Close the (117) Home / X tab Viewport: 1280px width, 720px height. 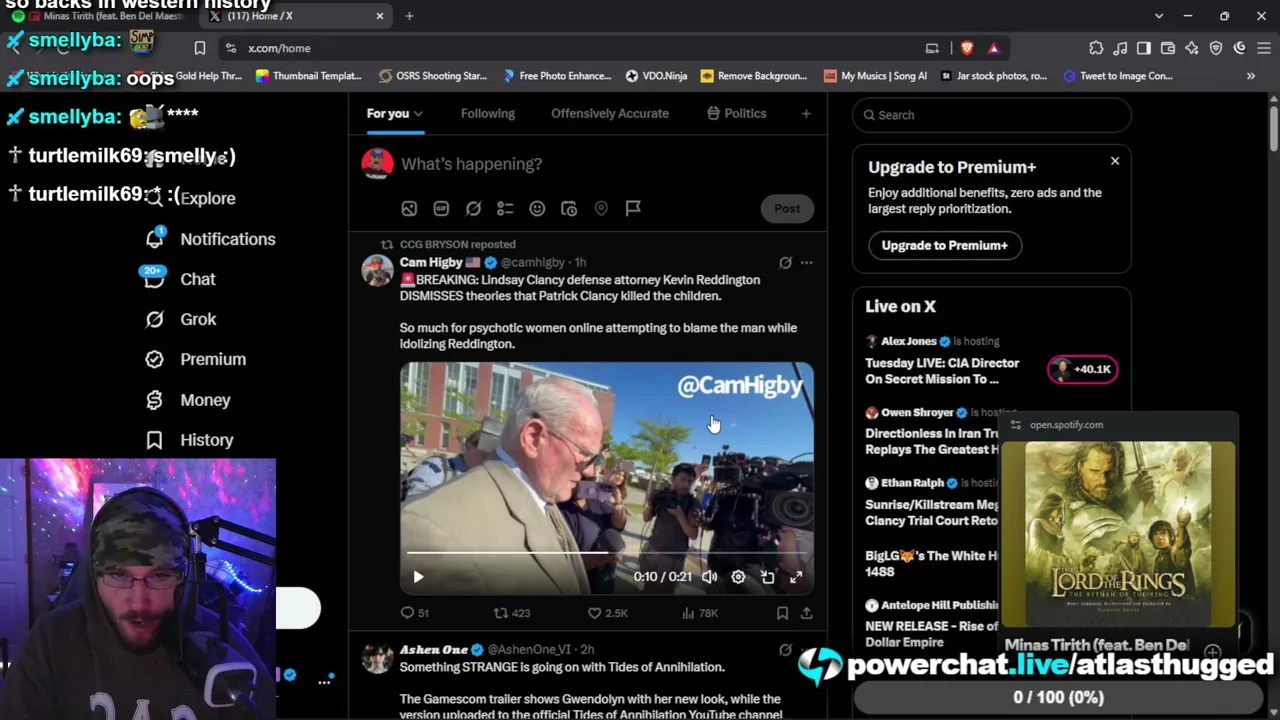coord(380,16)
